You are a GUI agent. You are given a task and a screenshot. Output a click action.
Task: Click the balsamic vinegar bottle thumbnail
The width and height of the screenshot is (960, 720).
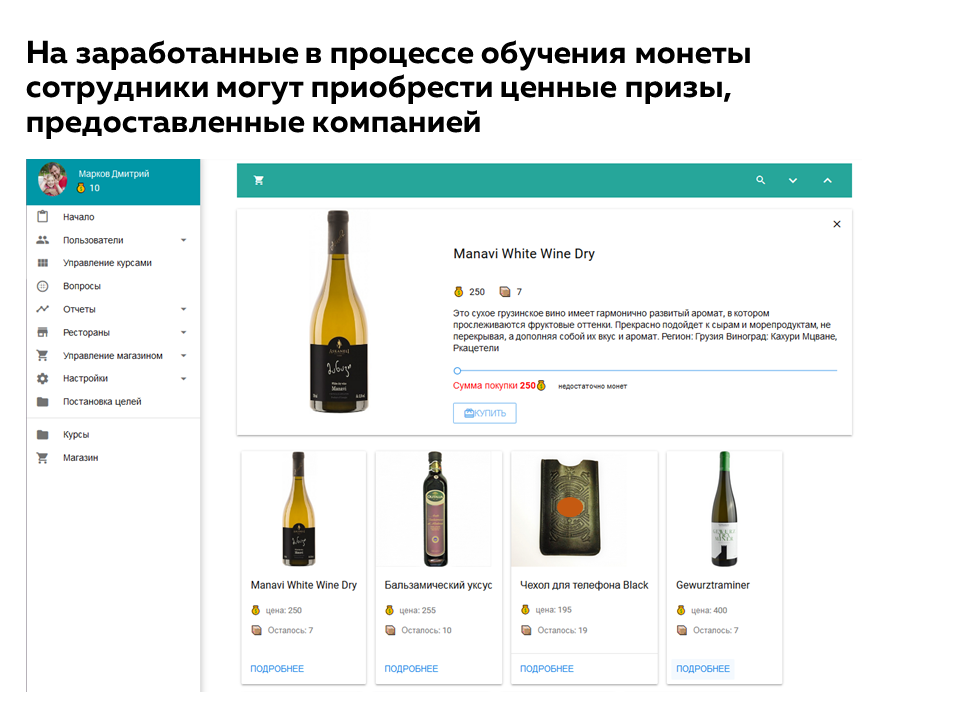point(435,509)
